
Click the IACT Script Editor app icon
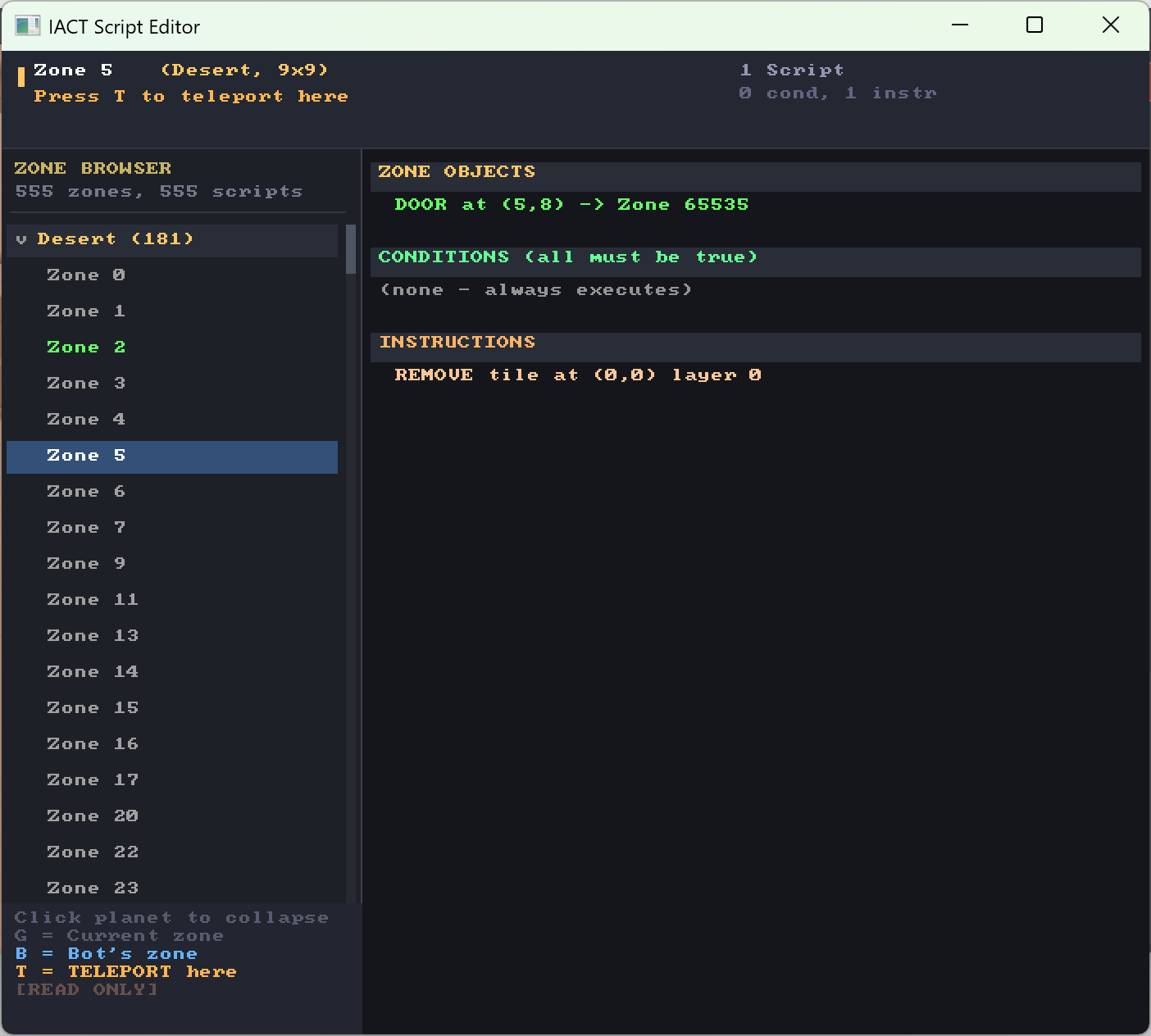click(x=27, y=26)
